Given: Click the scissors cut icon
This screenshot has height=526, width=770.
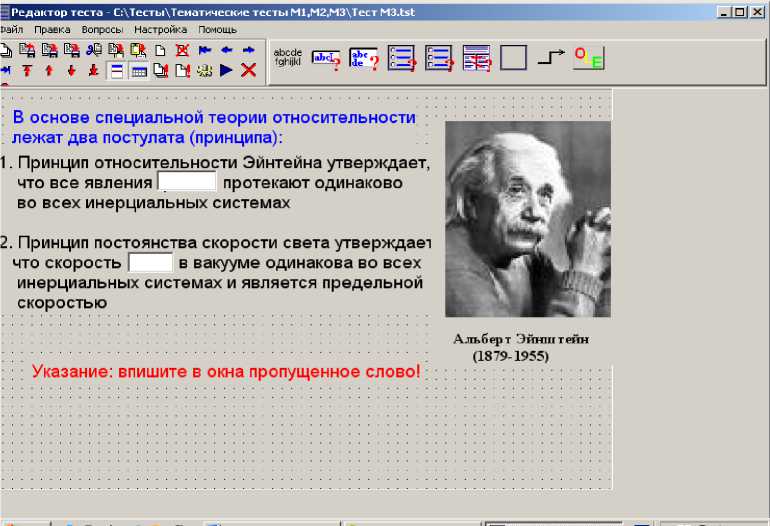Looking at the screenshot, I should (x=94, y=50).
